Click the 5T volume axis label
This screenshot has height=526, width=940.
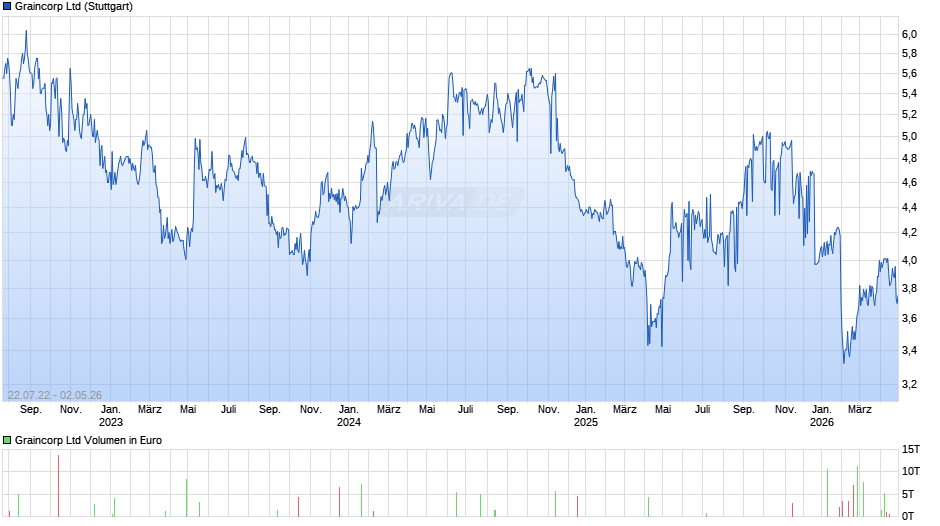[x=908, y=494]
